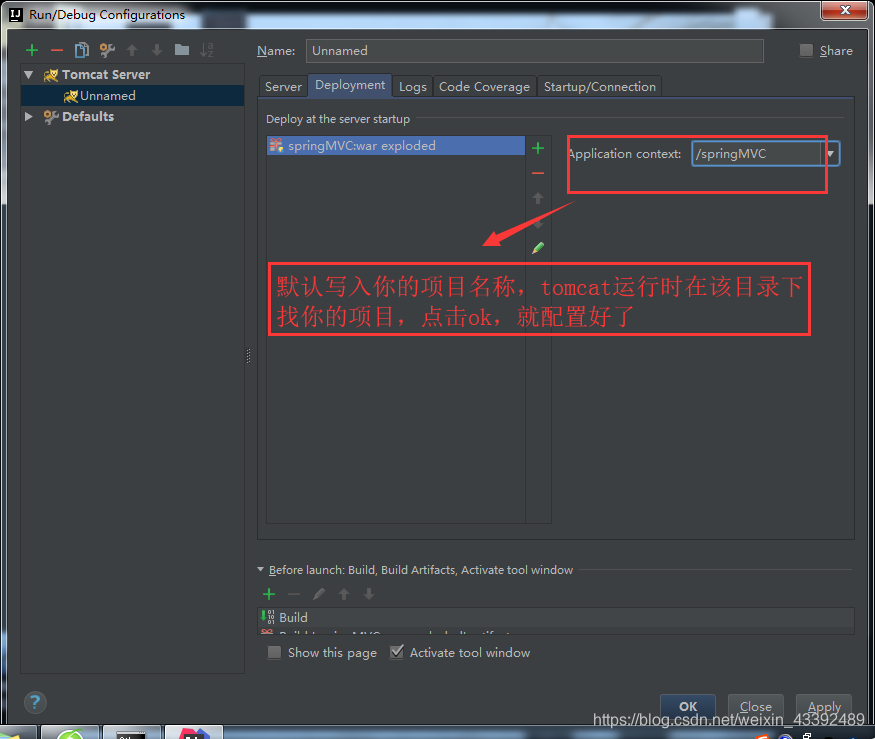Select the Tomcat Server tree label
The height and width of the screenshot is (739, 875).
click(106, 74)
